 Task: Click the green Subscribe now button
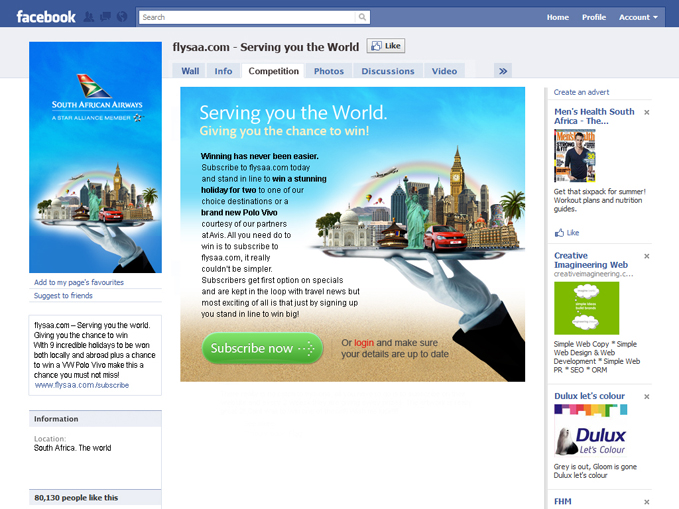pyautogui.click(x=262, y=348)
